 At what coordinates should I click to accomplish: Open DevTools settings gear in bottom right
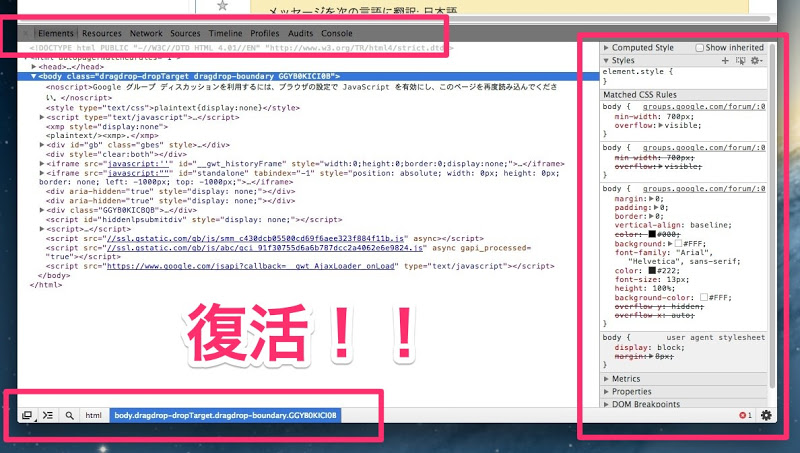(x=766, y=415)
